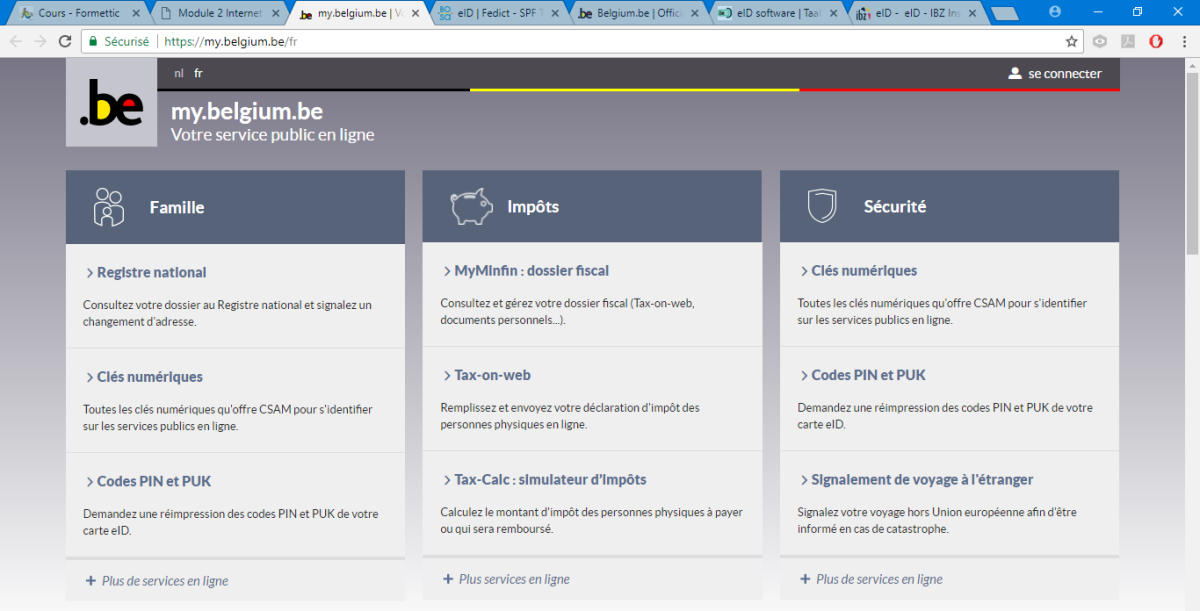This screenshot has width=1200, height=611.
Task: Open Chrome's three-dot menu
Action: pyautogui.click(x=1183, y=42)
